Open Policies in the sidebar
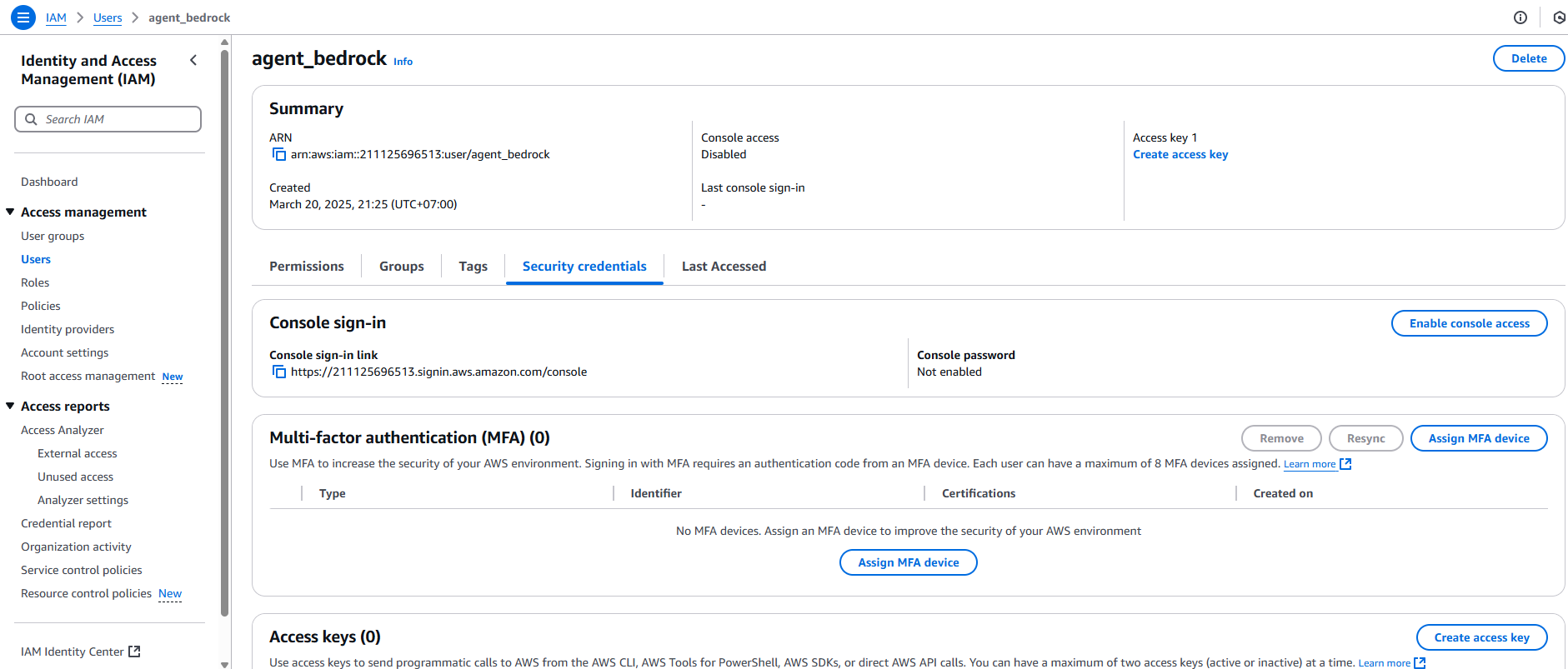The height and width of the screenshot is (669, 1568). click(41, 306)
